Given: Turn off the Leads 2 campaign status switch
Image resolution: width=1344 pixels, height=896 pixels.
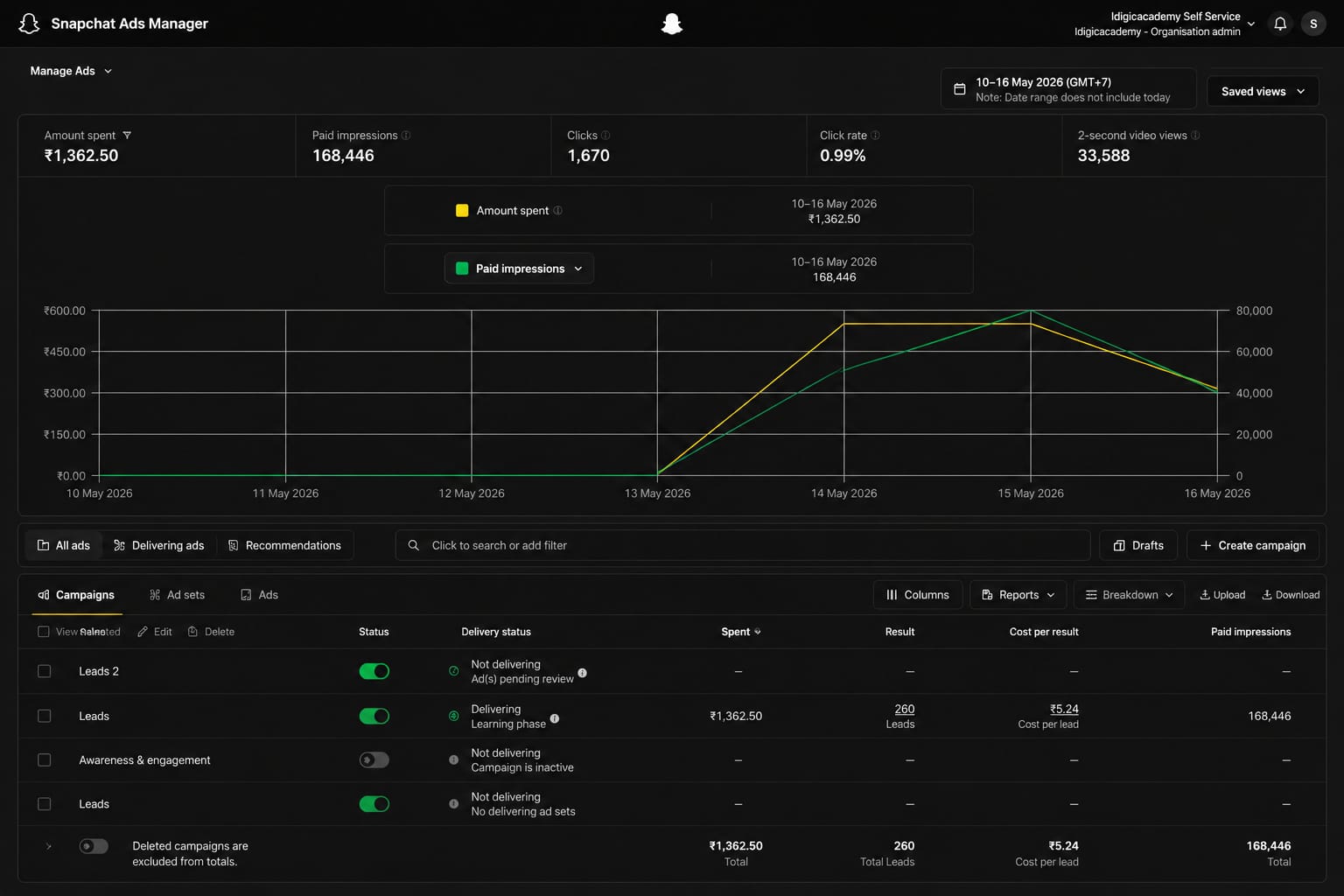Looking at the screenshot, I should [x=374, y=671].
